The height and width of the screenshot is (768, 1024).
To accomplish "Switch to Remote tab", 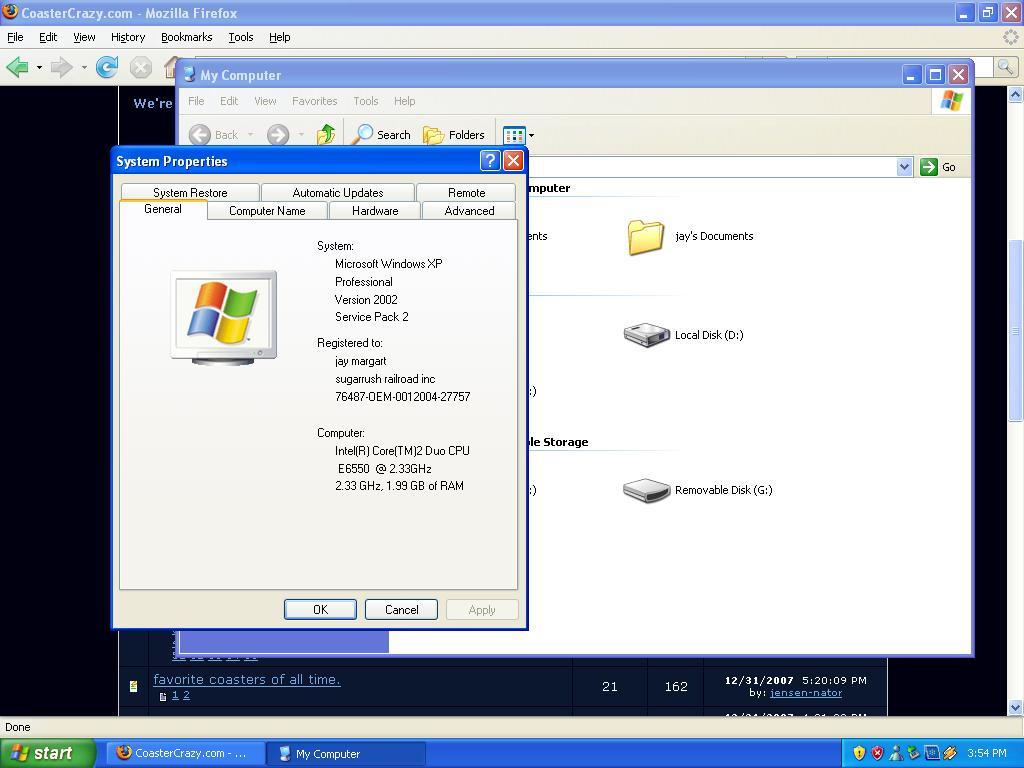I will 466,193.
